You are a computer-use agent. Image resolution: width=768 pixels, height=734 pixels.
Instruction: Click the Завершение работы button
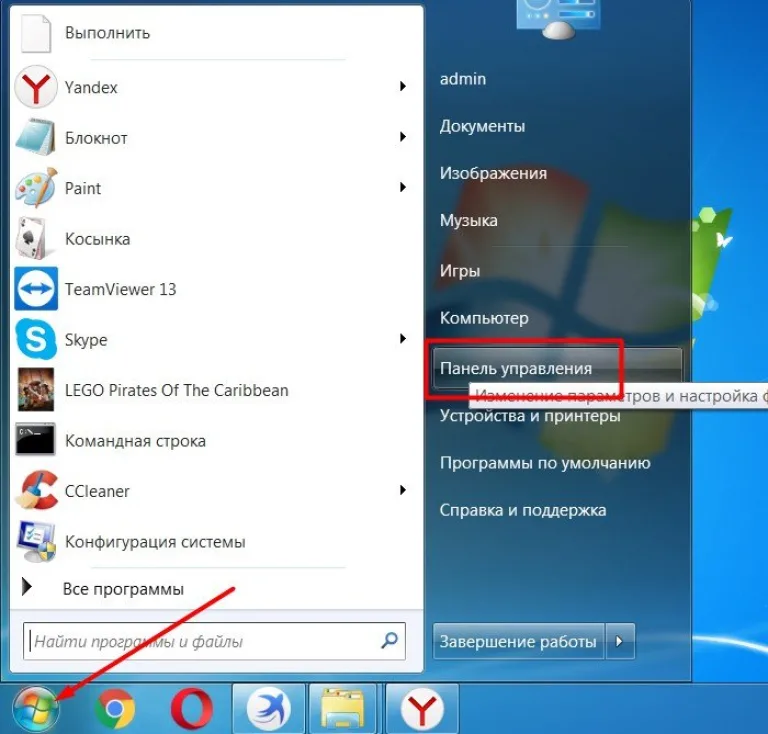[x=518, y=641]
